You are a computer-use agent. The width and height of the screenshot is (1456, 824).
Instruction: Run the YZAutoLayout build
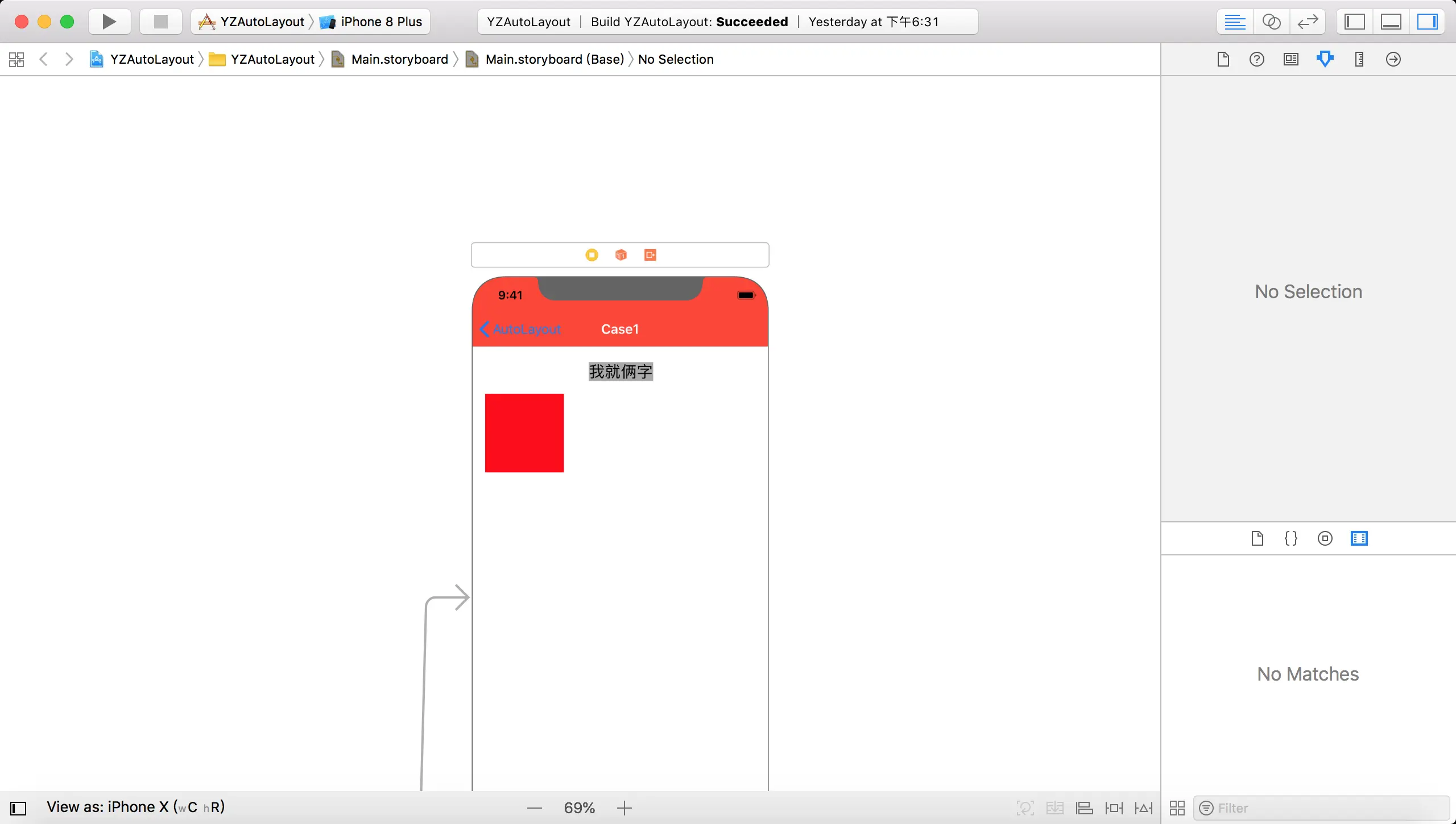pyautogui.click(x=109, y=22)
